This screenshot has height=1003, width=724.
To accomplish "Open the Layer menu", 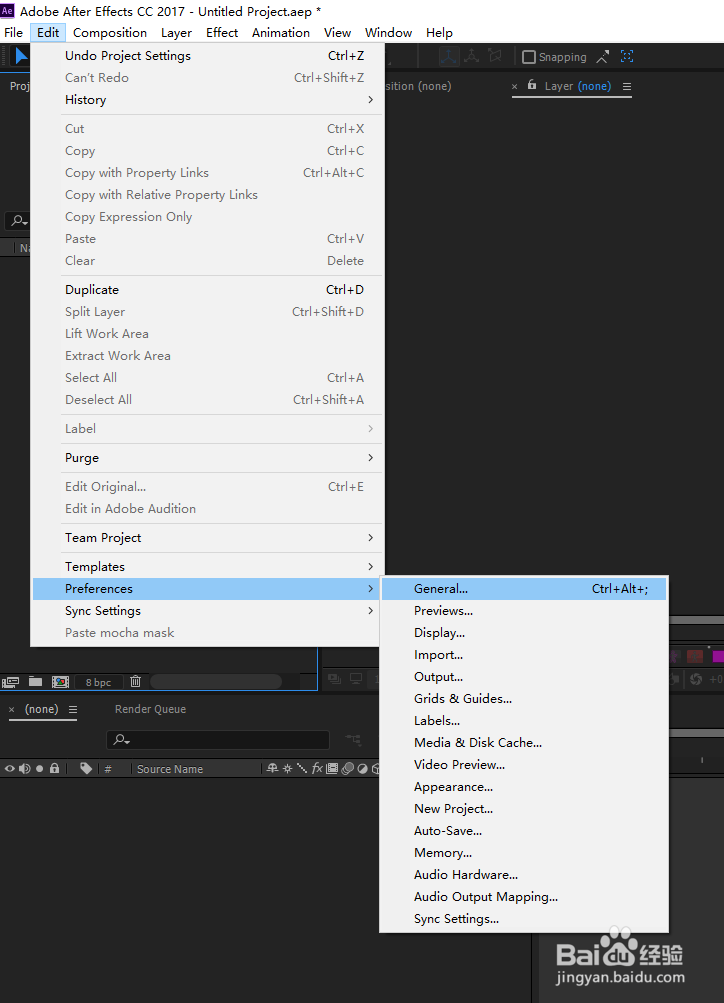I will click(176, 33).
